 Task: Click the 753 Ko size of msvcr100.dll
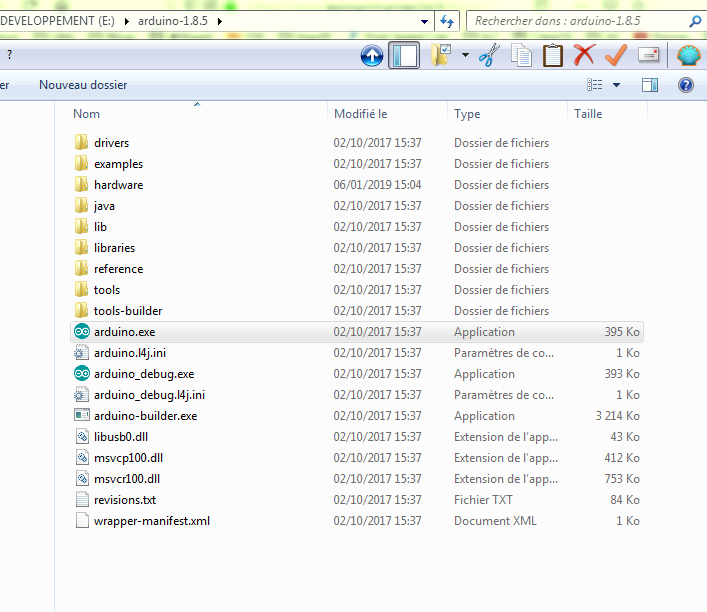tap(622, 479)
